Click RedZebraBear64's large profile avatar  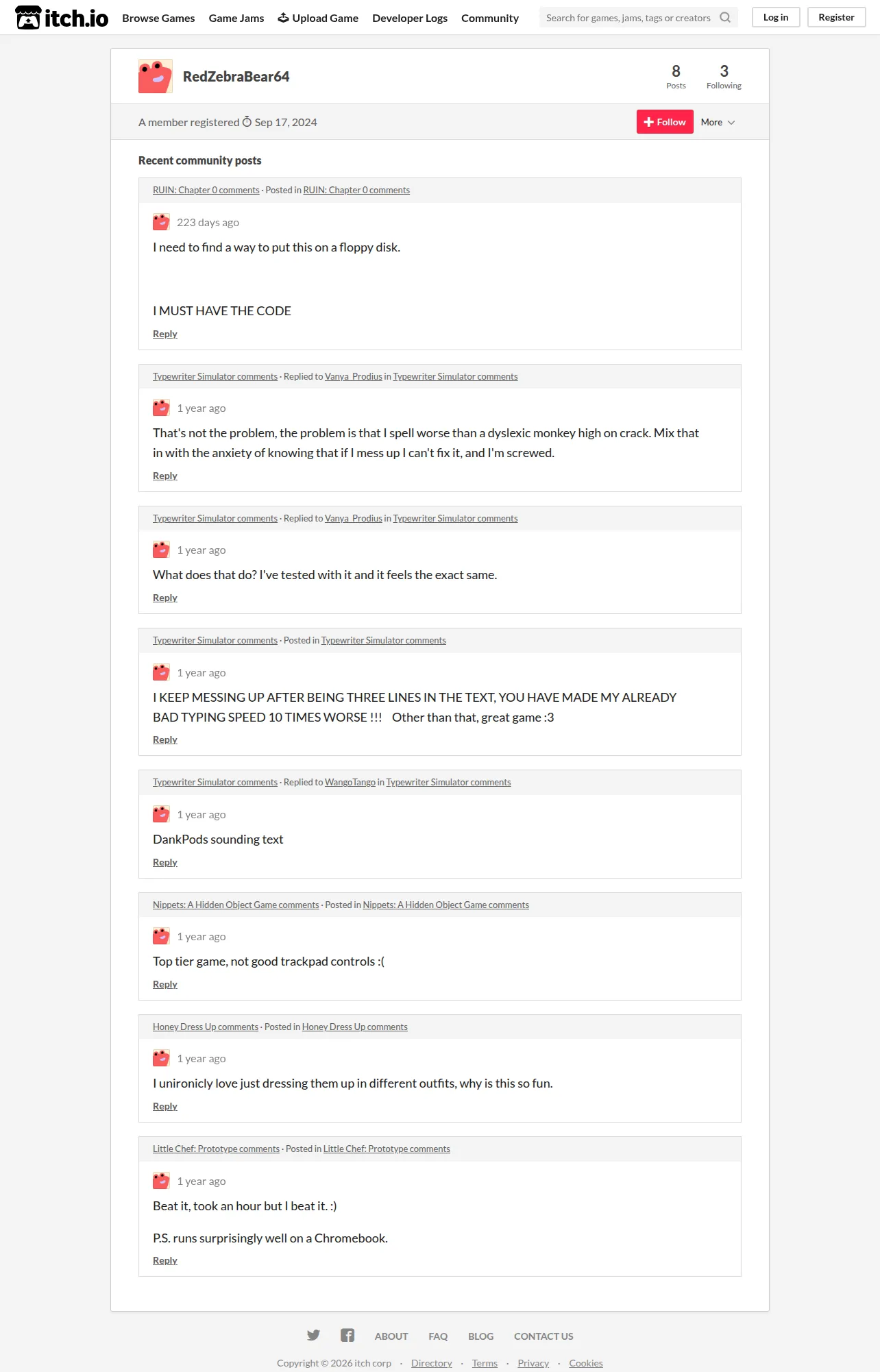pyautogui.click(x=156, y=76)
